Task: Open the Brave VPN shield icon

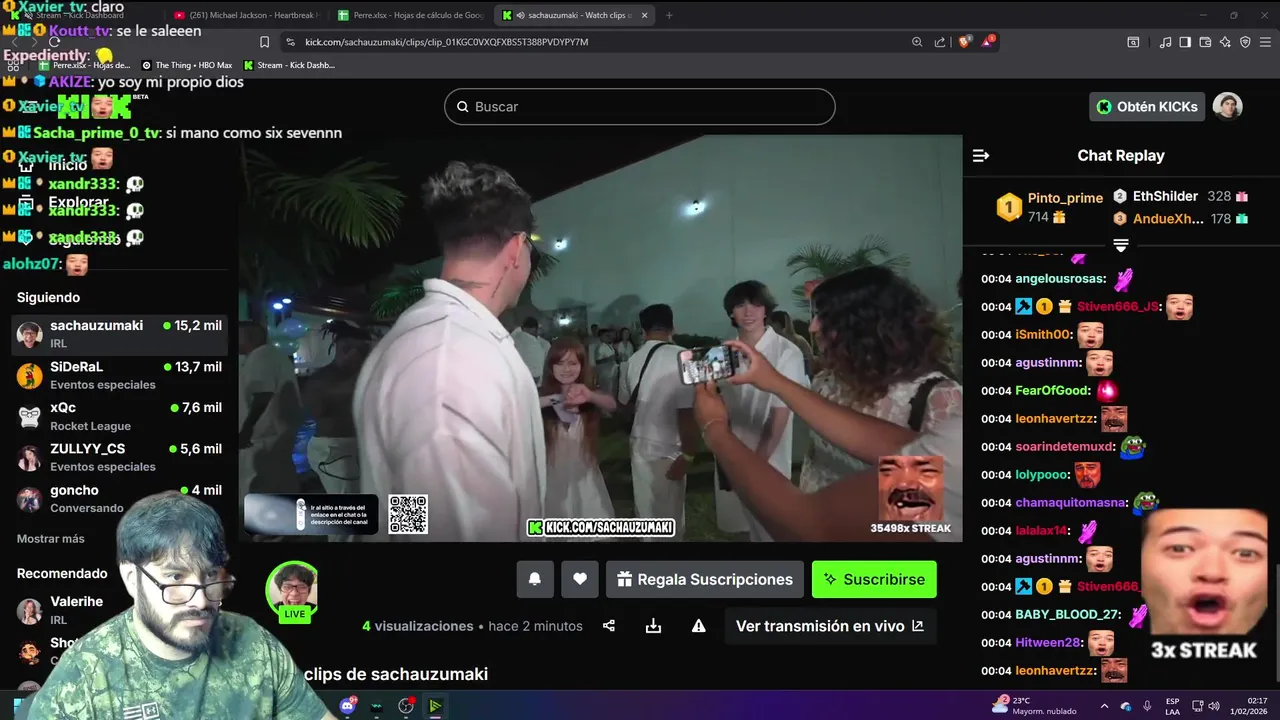Action: [1245, 42]
